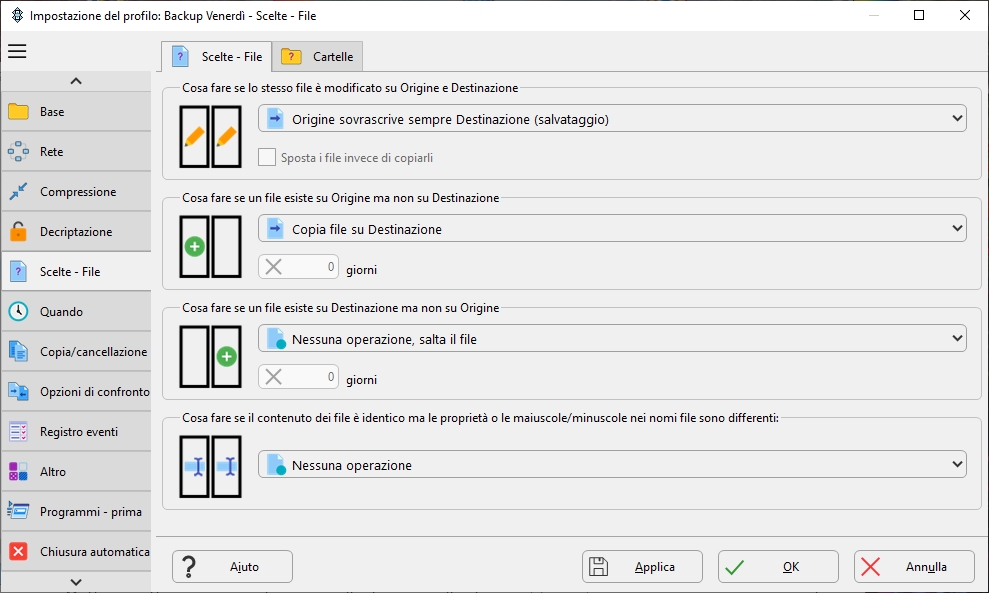989x593 pixels.
Task: Click the red X Annulla icon
Action: [870, 567]
